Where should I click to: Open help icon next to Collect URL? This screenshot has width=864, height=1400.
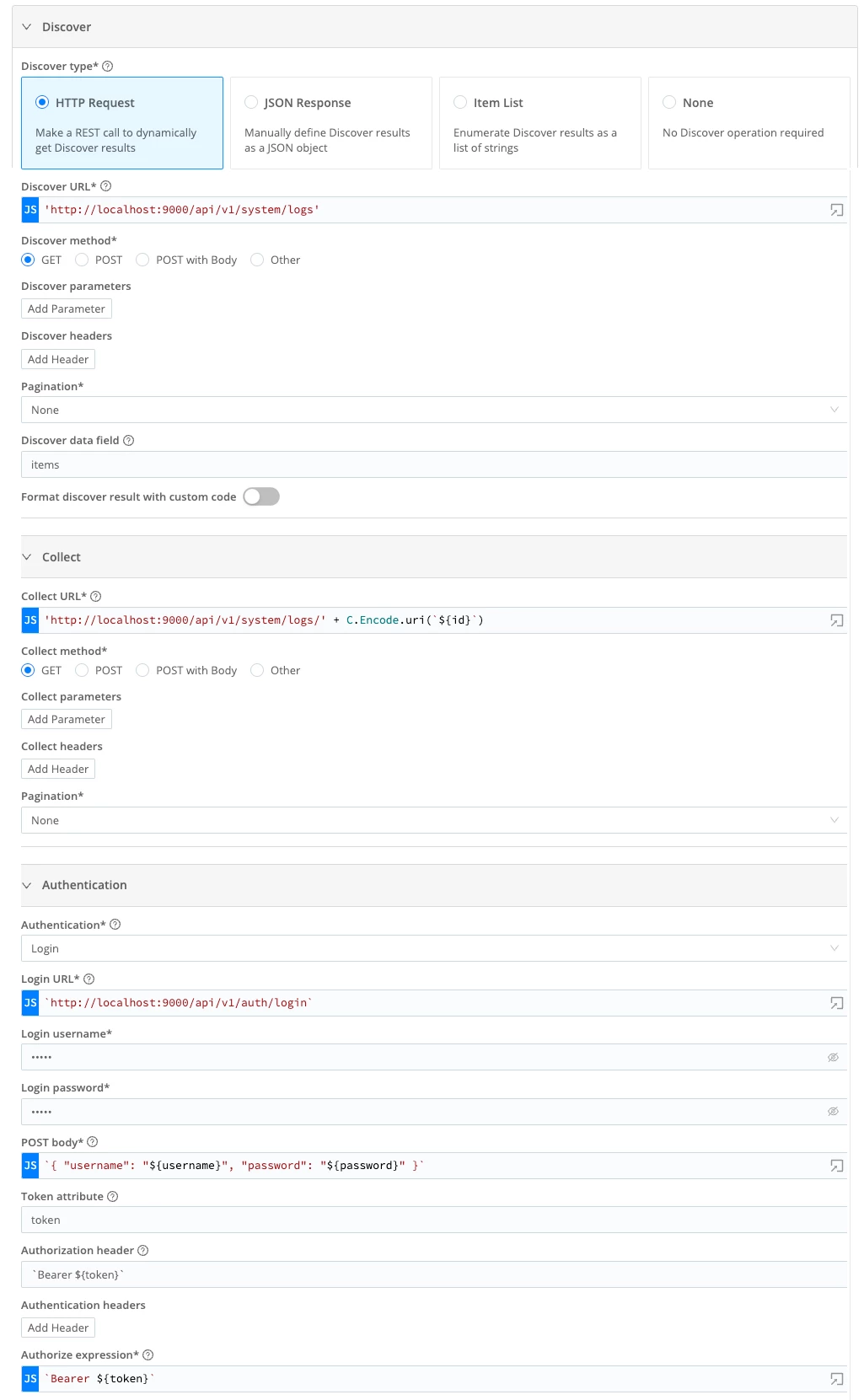tap(95, 596)
